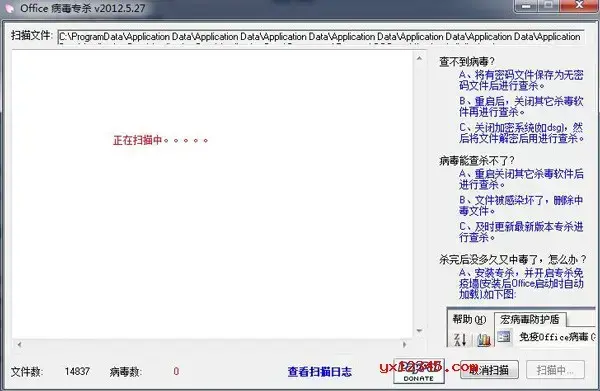Click the scan file path field
The image size is (600, 391).
(321, 37)
